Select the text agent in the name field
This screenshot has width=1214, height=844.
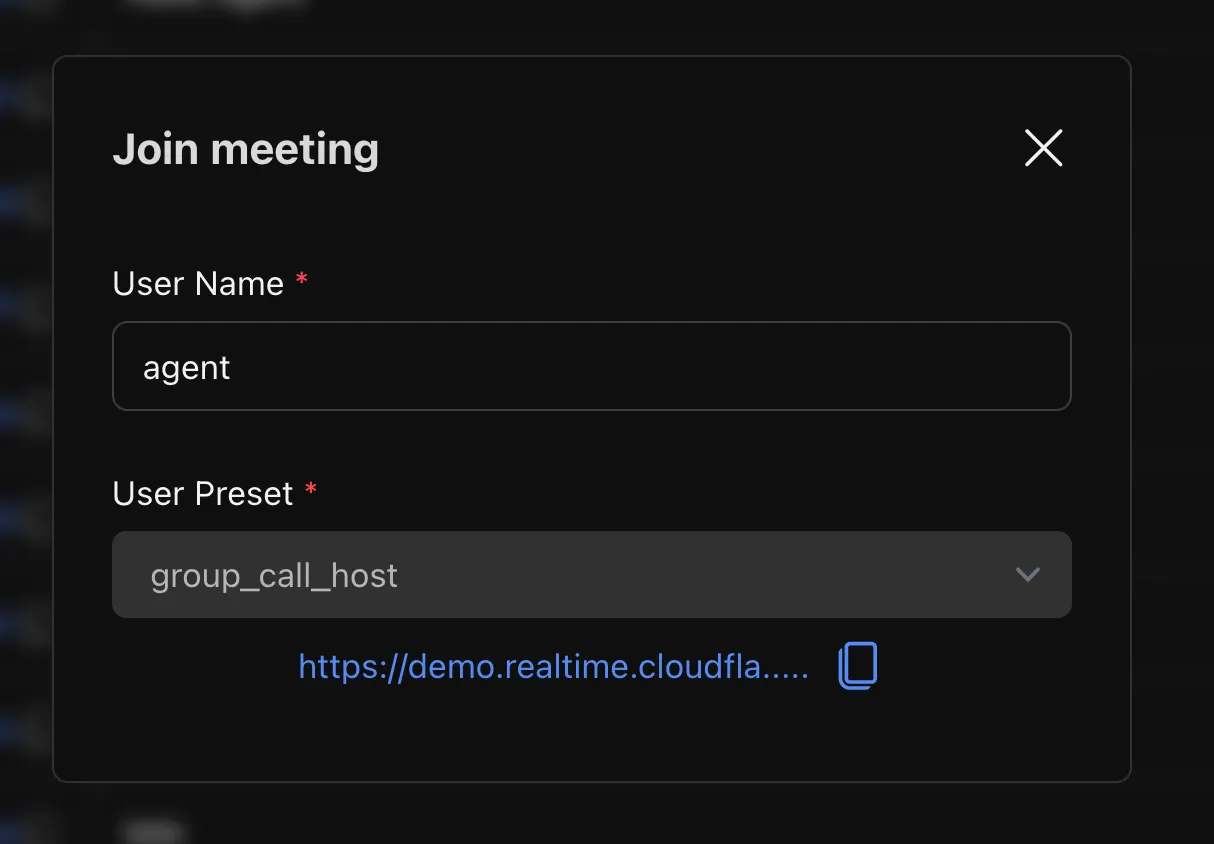(187, 366)
